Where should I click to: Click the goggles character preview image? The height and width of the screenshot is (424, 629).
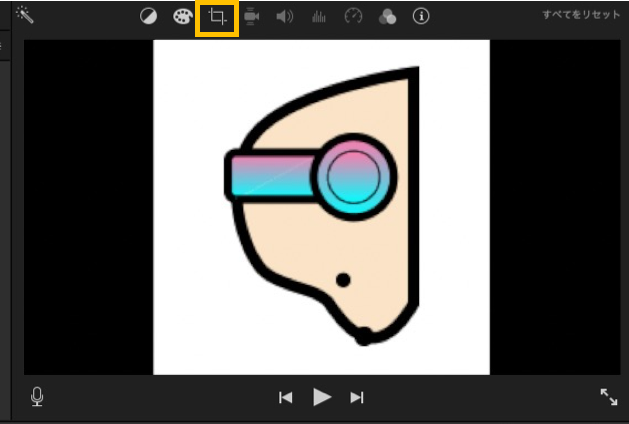pyautogui.click(x=321, y=207)
